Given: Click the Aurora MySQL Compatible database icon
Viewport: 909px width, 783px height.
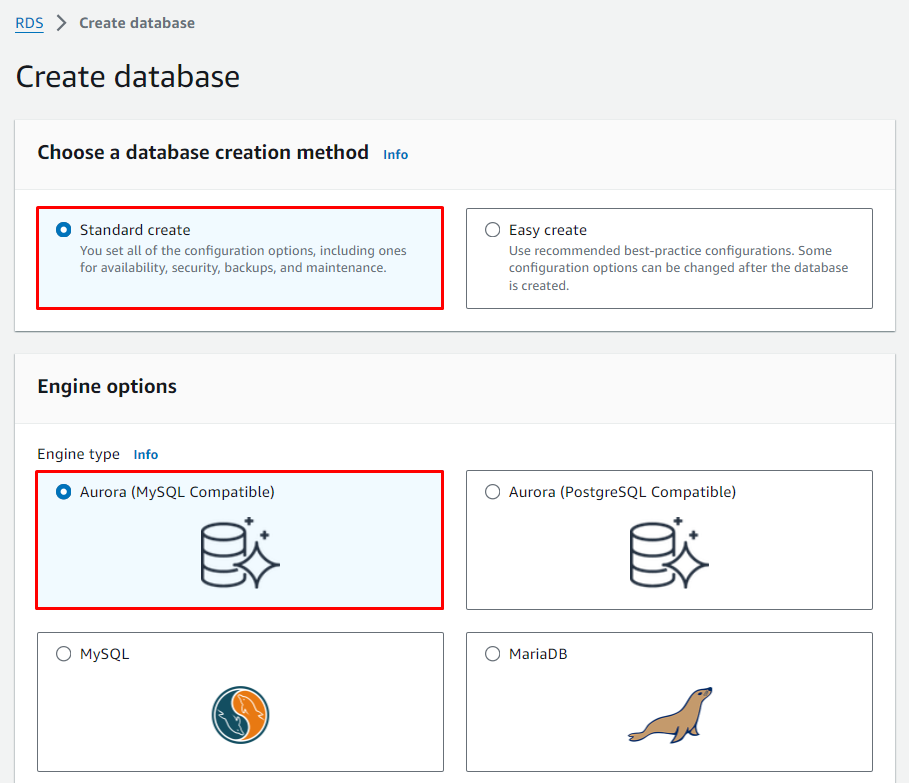Looking at the screenshot, I should pyautogui.click(x=240, y=552).
